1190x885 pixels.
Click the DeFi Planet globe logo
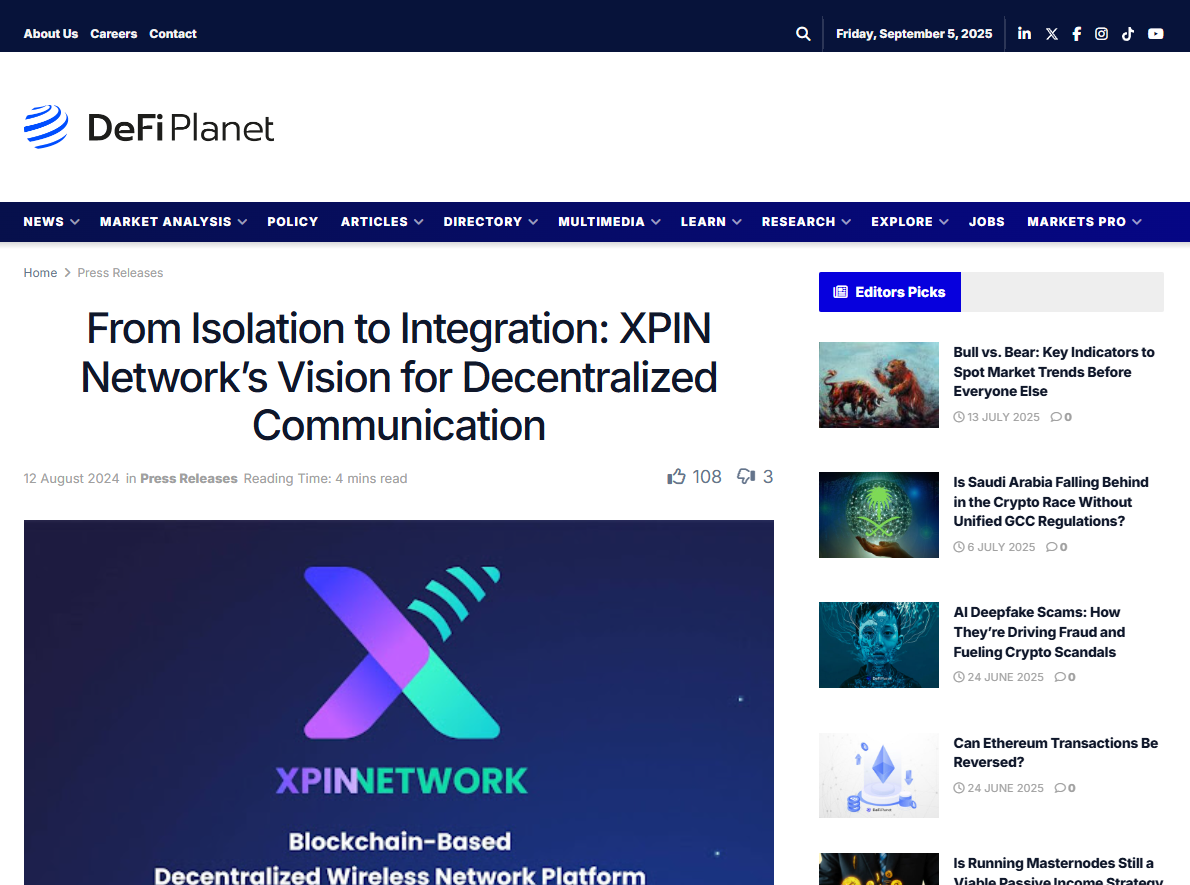click(46, 127)
